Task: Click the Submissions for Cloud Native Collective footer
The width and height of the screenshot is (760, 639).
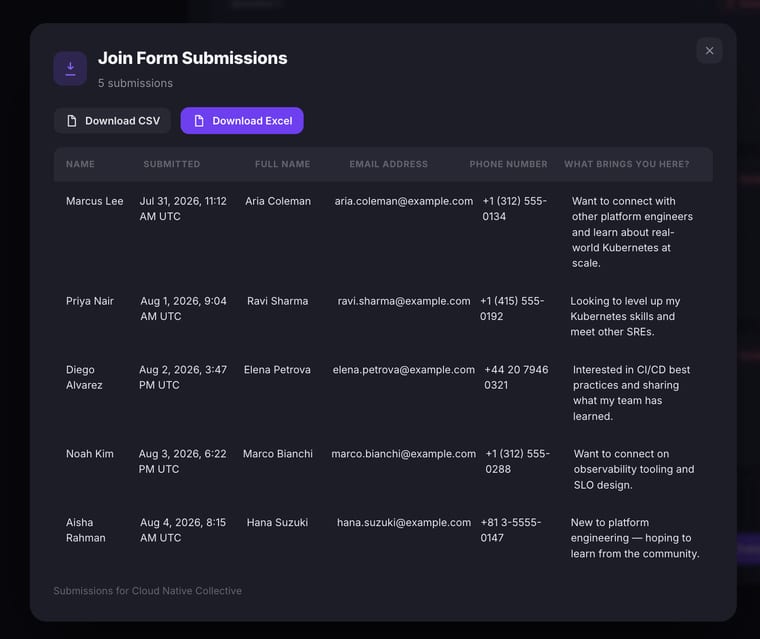Action: coord(148,591)
